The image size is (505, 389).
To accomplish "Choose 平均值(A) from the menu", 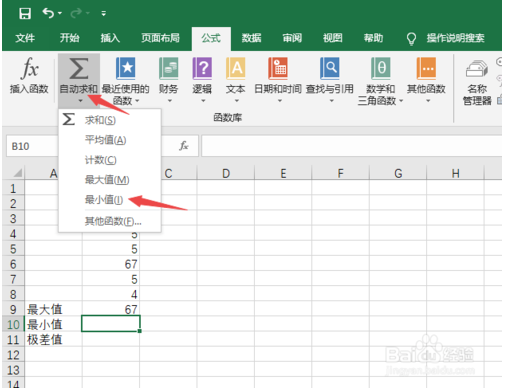I will (x=110, y=140).
